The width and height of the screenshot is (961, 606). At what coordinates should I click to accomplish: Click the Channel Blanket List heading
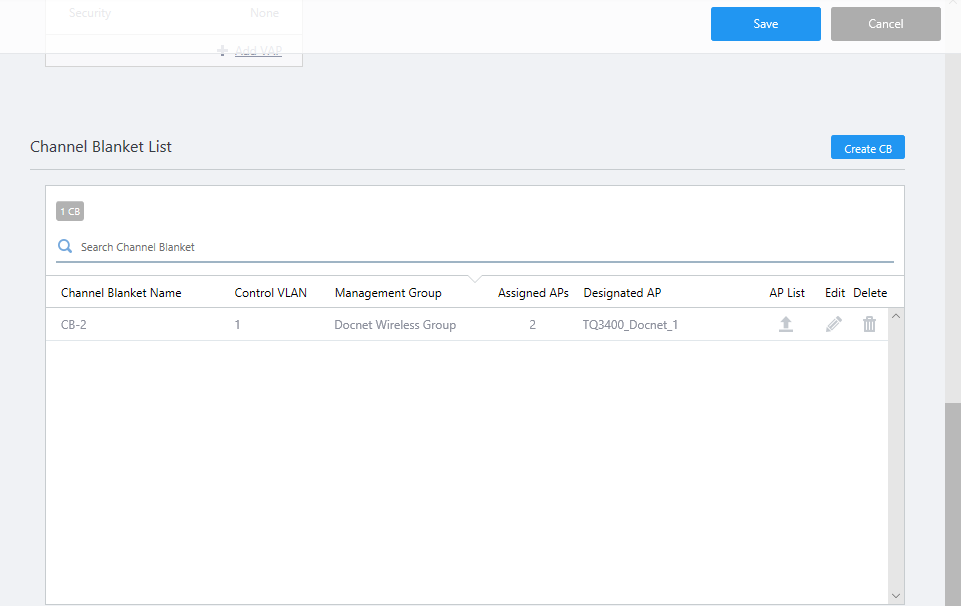tap(101, 146)
